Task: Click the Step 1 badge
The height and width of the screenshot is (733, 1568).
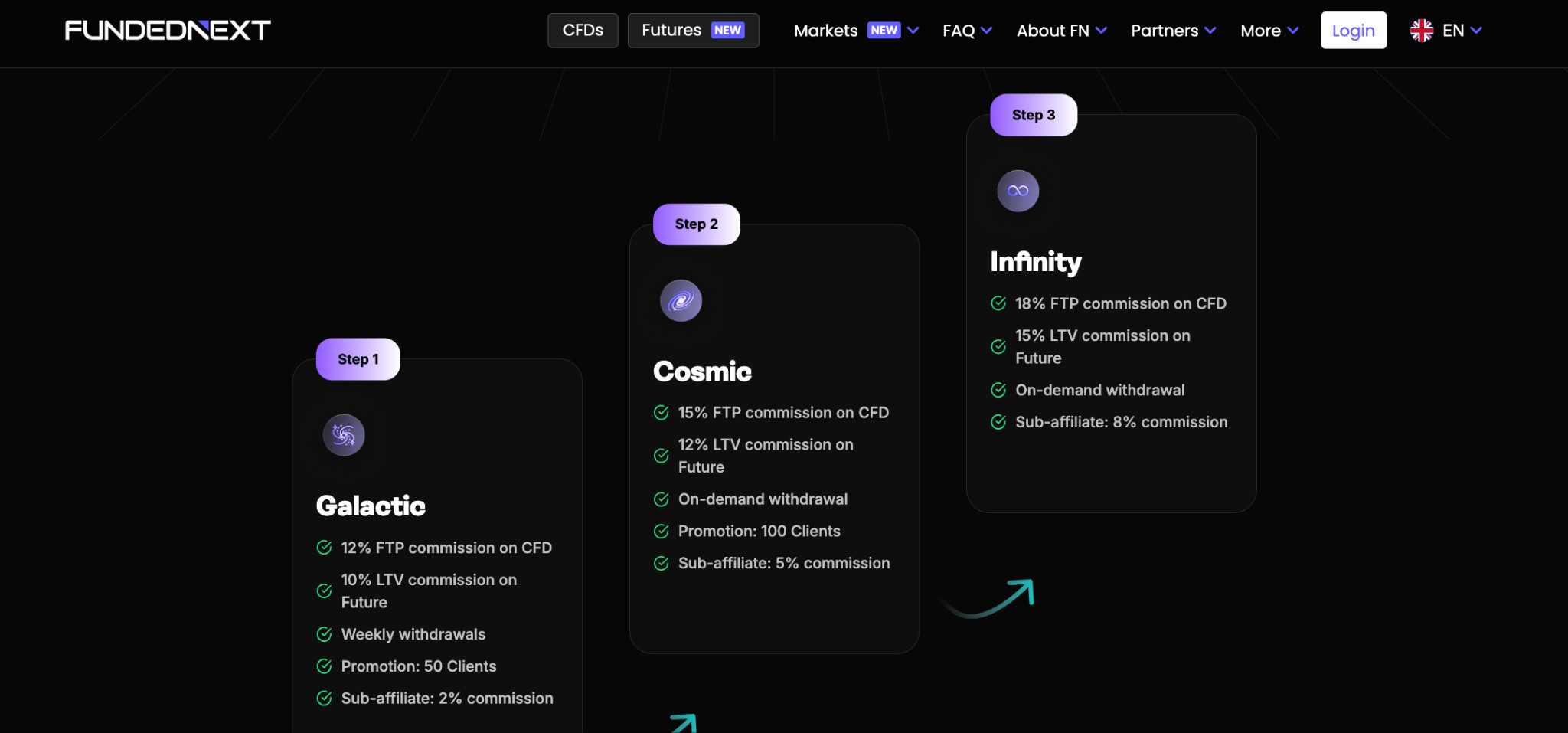Action: 358,359
